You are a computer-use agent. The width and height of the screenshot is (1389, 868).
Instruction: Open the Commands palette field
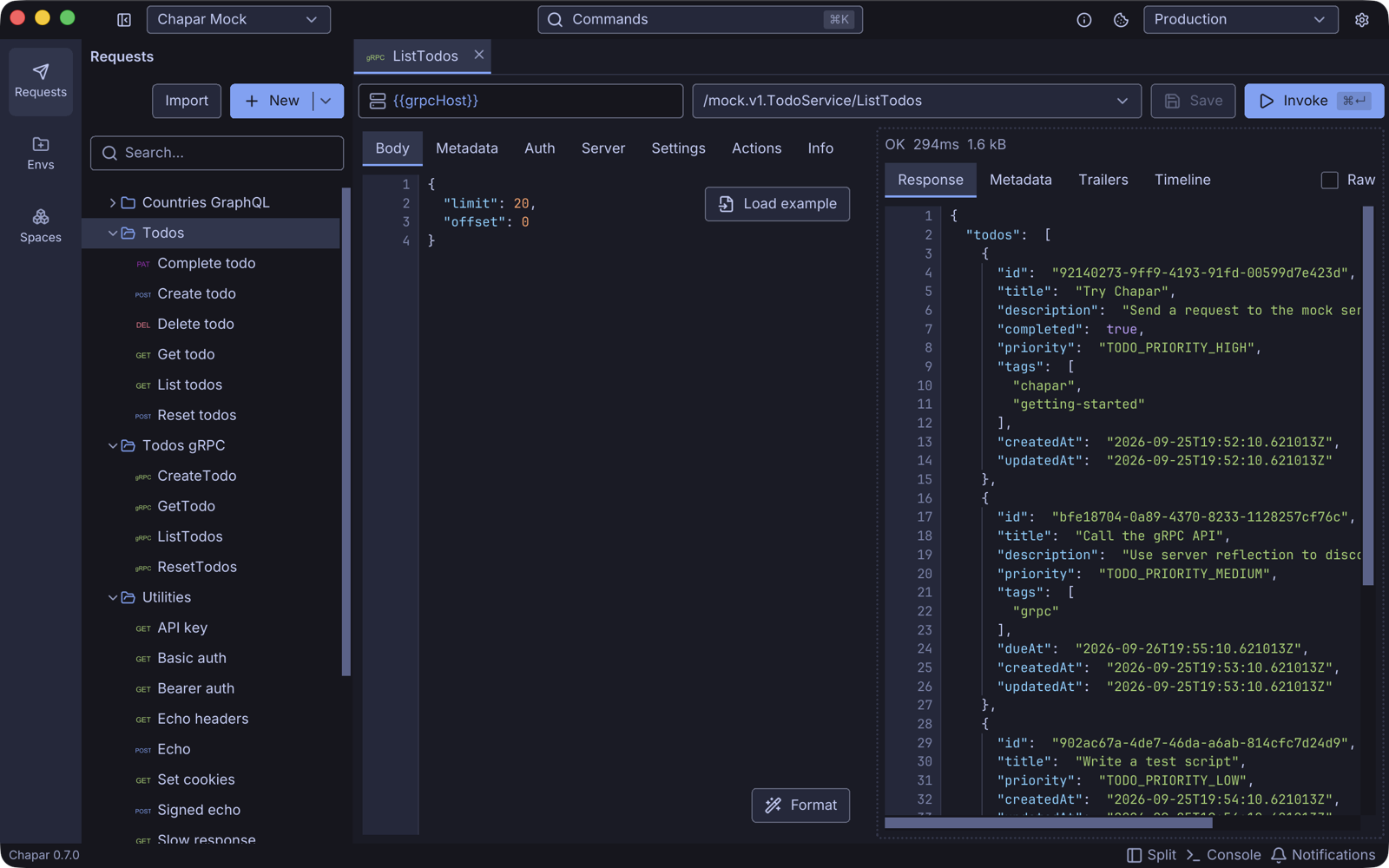coord(700,19)
